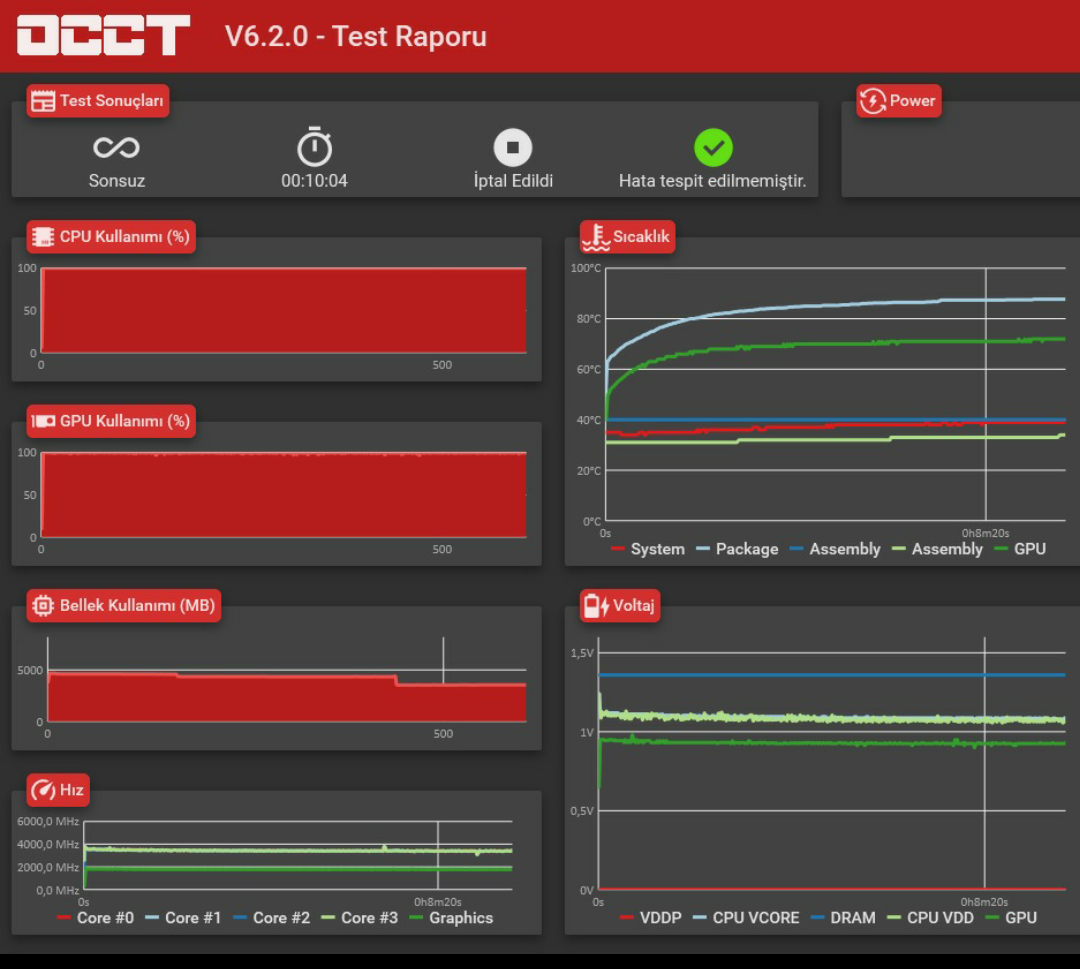The image size is (1080, 969).
Task: Click Hata tespit edilmemiştir message
Action: [x=713, y=180]
